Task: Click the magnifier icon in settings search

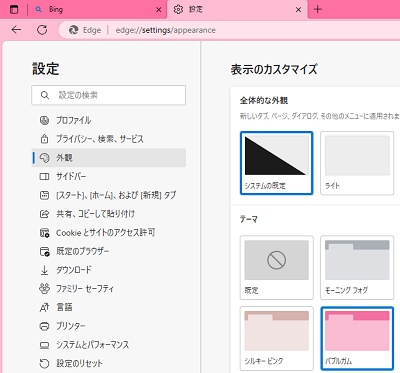Action: [45, 95]
